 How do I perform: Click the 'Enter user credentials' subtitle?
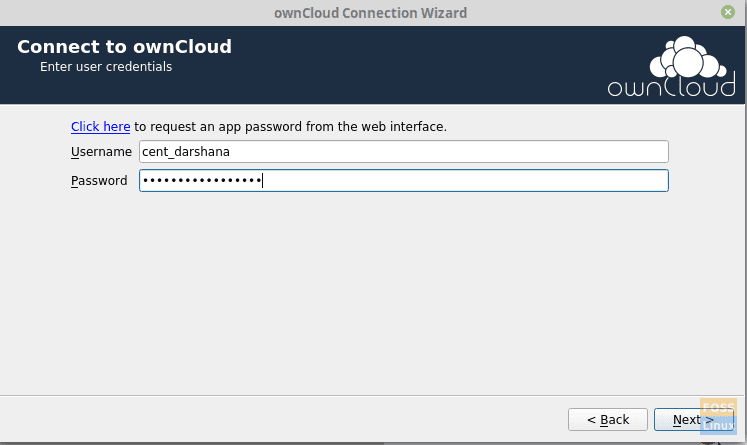(106, 67)
